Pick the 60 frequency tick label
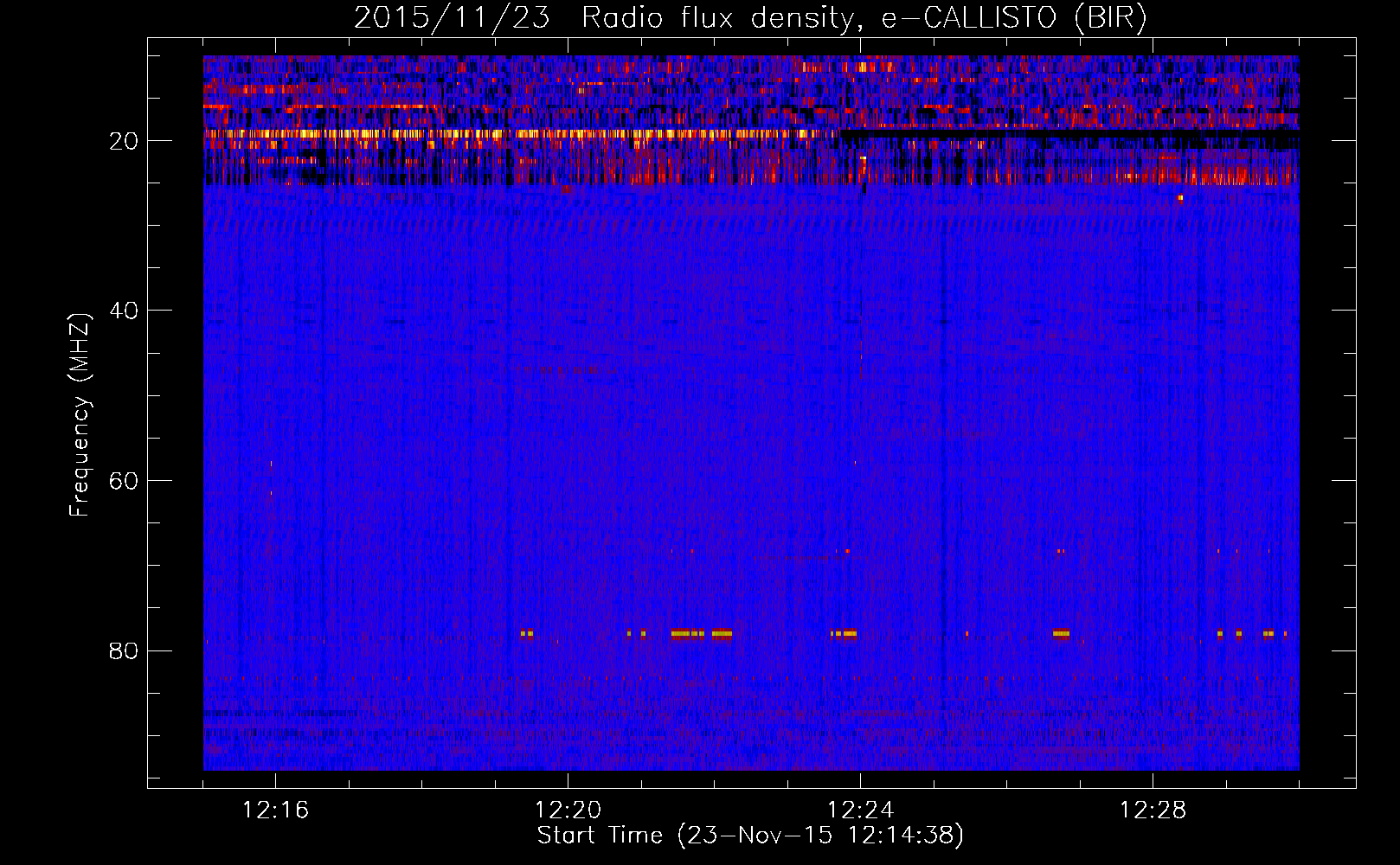The height and width of the screenshot is (865, 1400). pyautogui.click(x=124, y=481)
